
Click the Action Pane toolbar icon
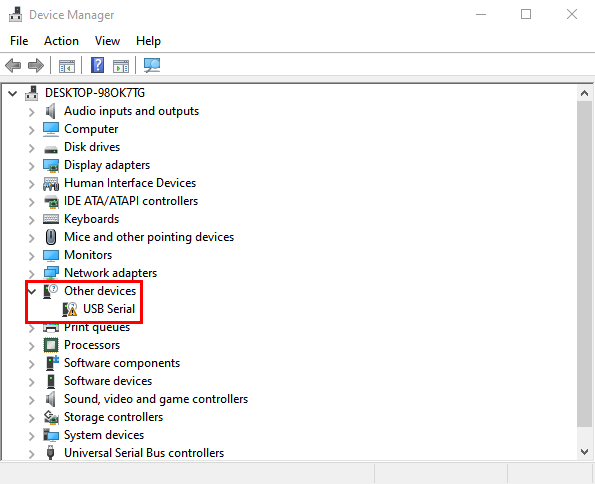pyautogui.click(x=121, y=66)
